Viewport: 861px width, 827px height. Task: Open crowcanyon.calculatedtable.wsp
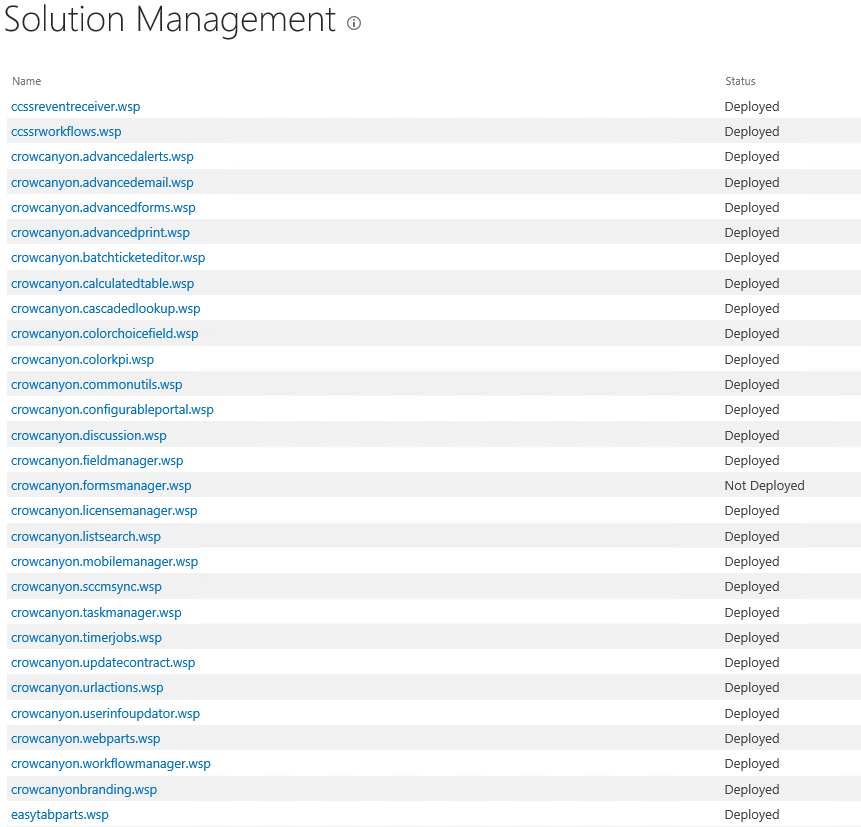103,283
